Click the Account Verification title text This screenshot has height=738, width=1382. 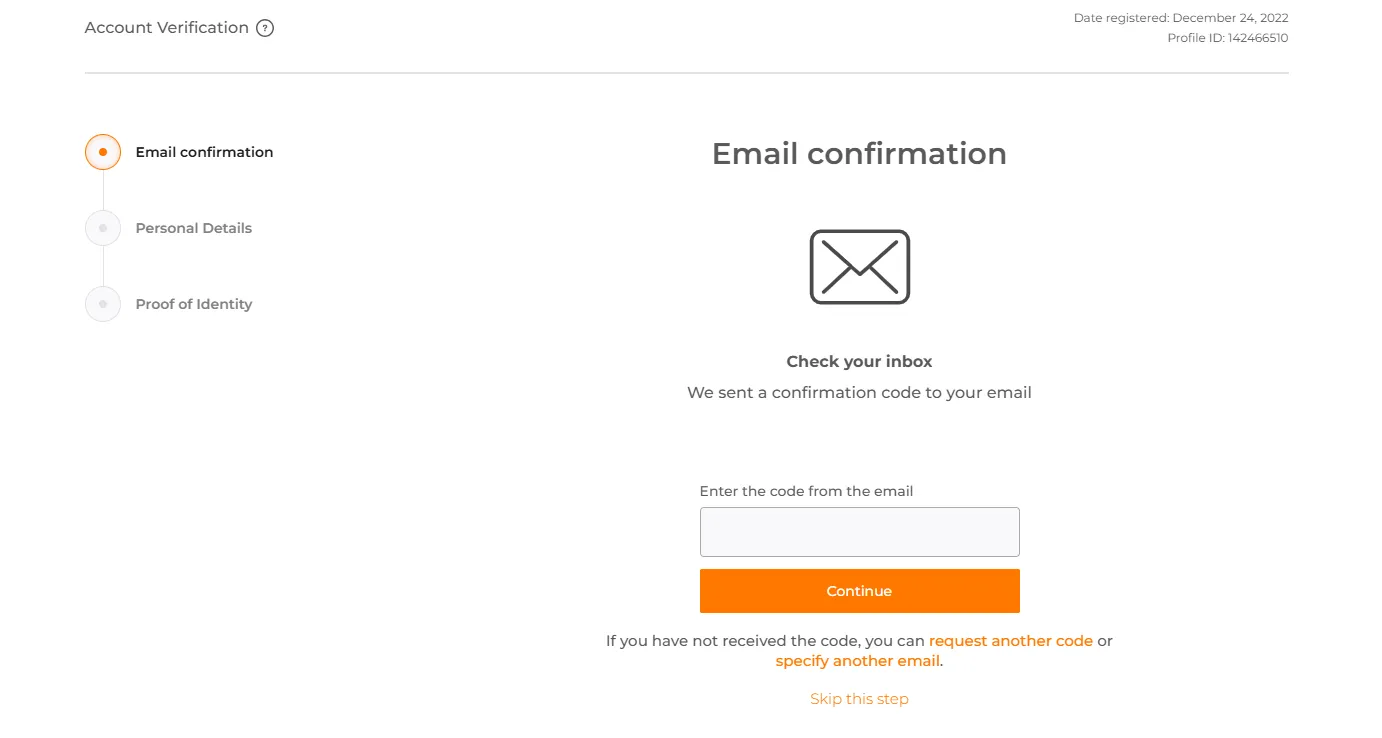[x=166, y=28]
